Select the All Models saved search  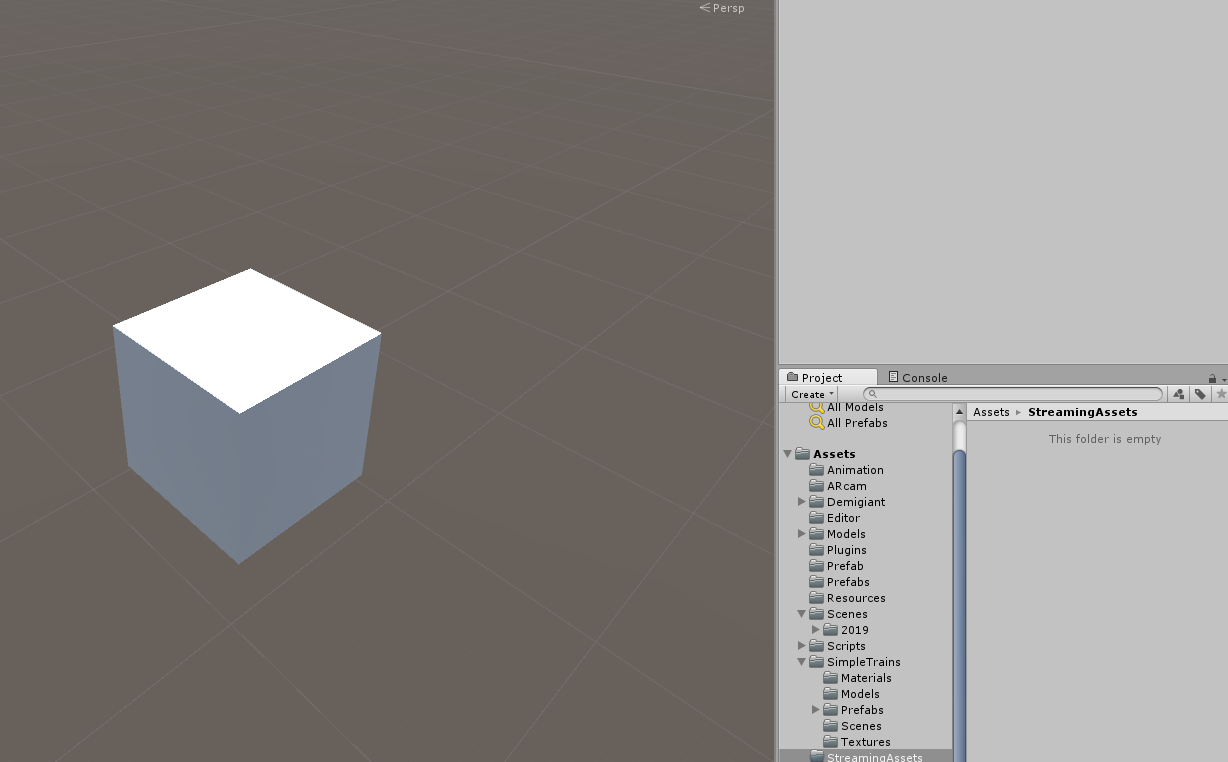[x=846, y=407]
